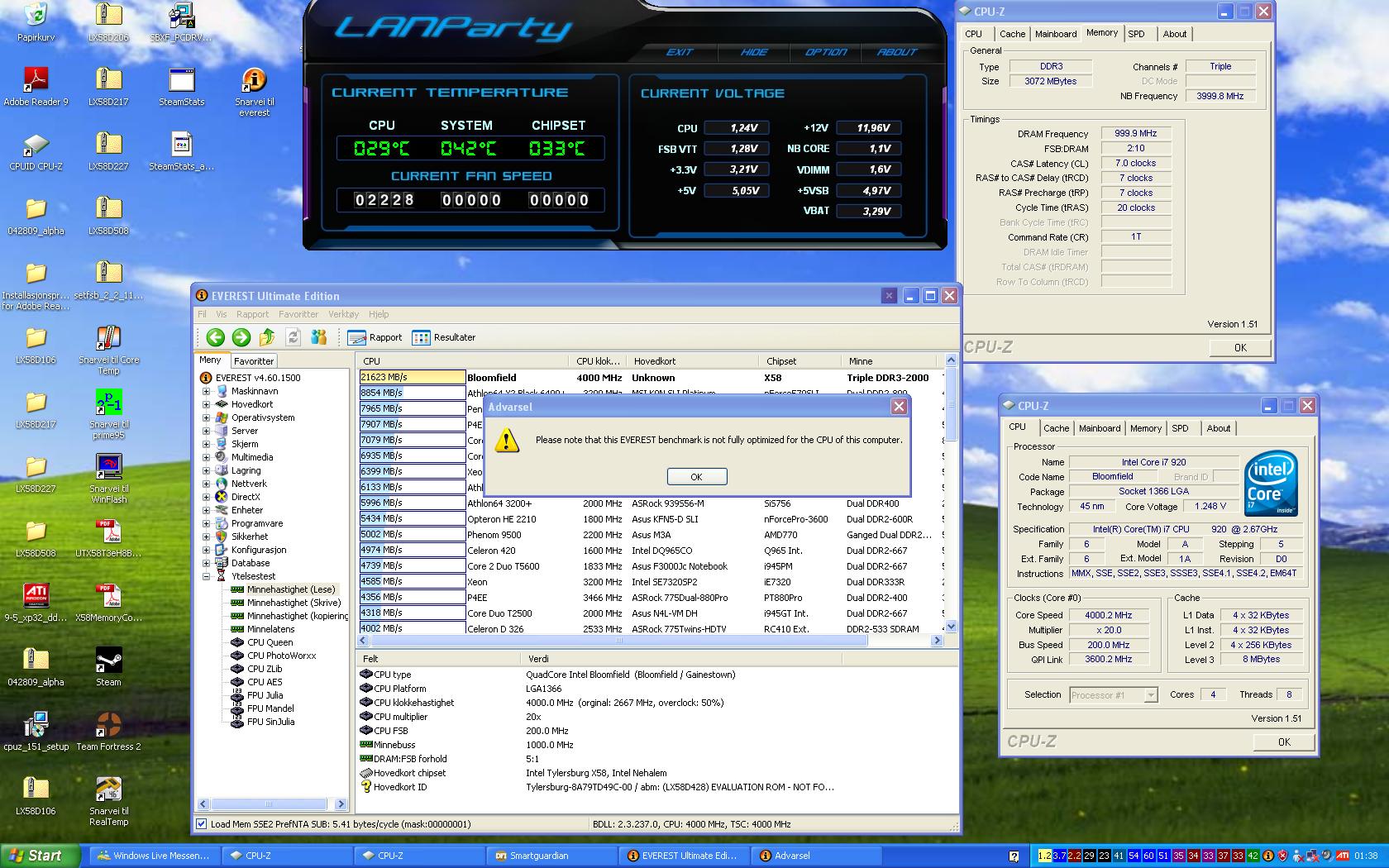Click the CPU column header in results
Viewport: 1389px width, 868px height.
(x=463, y=361)
